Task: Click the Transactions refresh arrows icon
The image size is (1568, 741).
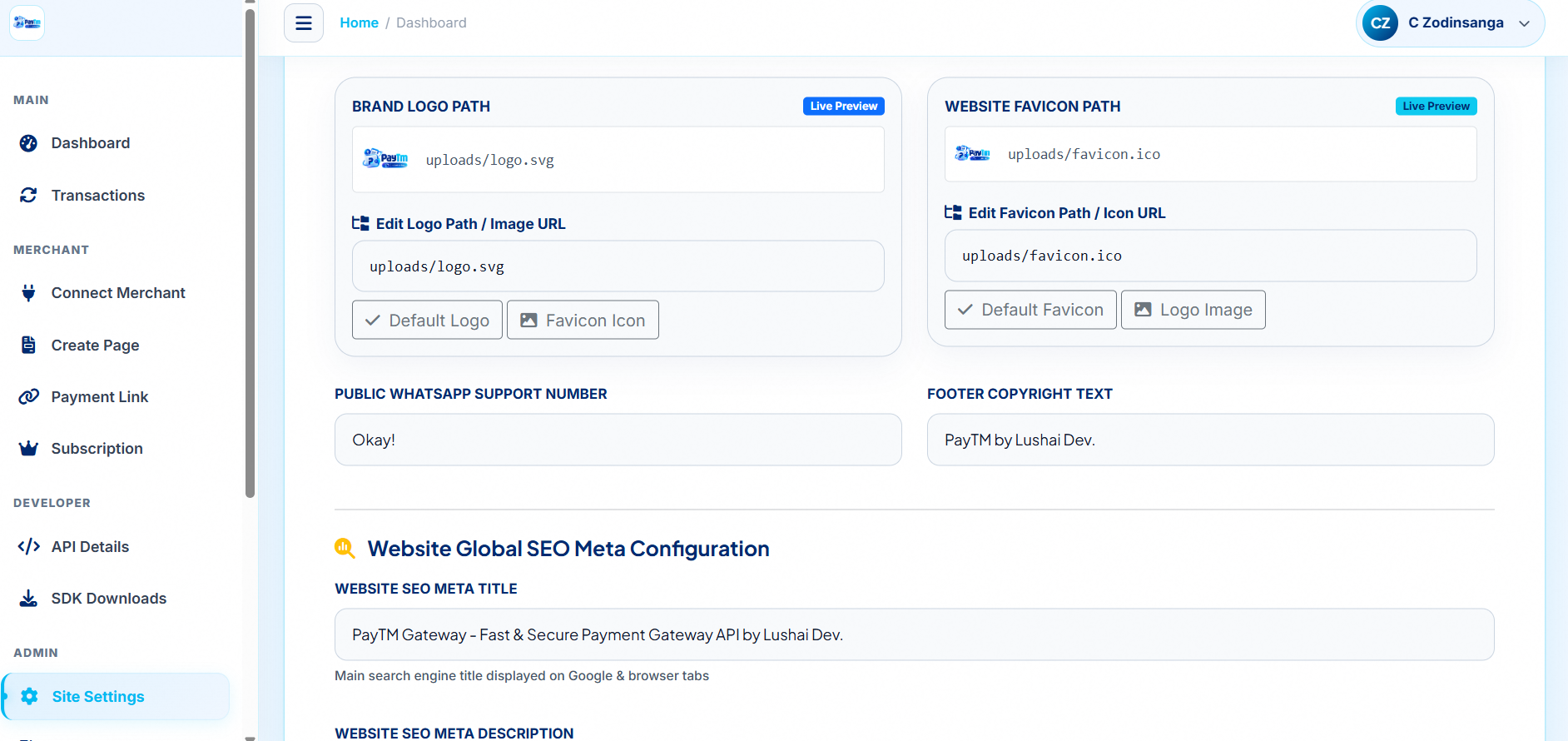Action: pyautogui.click(x=28, y=195)
